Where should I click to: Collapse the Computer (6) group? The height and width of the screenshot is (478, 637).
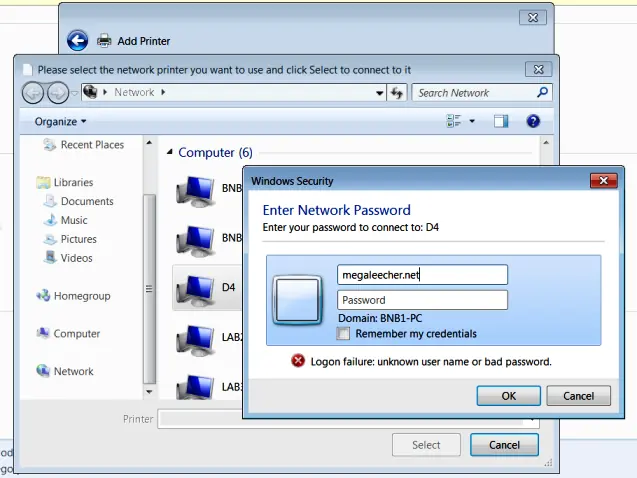[x=170, y=152]
